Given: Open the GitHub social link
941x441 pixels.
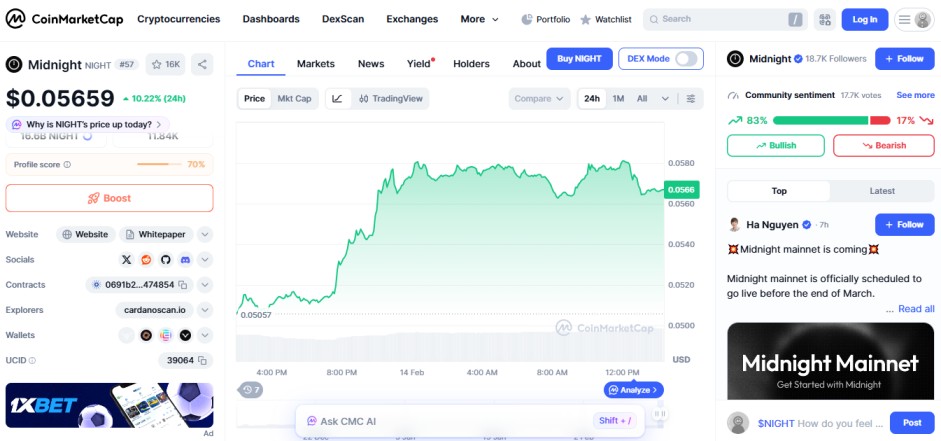Looking at the screenshot, I should pos(166,260).
